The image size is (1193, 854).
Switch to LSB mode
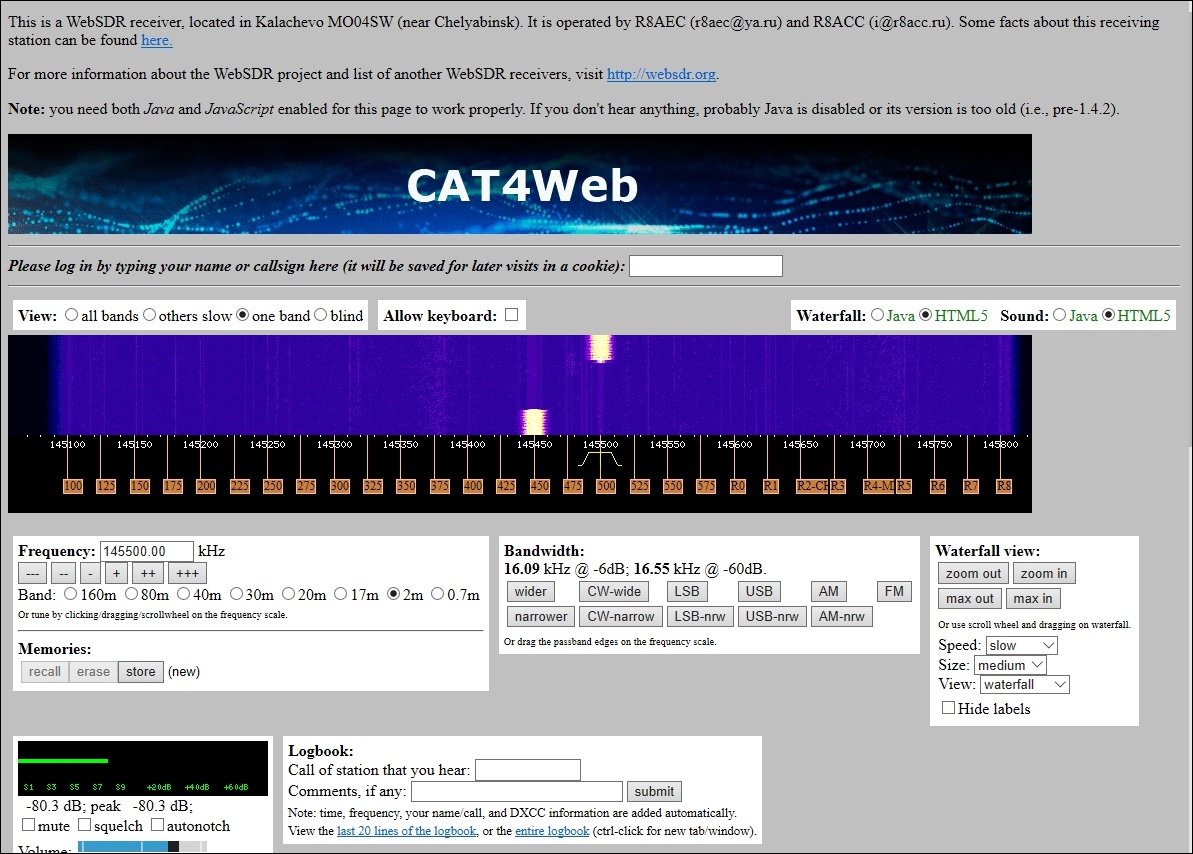686,591
